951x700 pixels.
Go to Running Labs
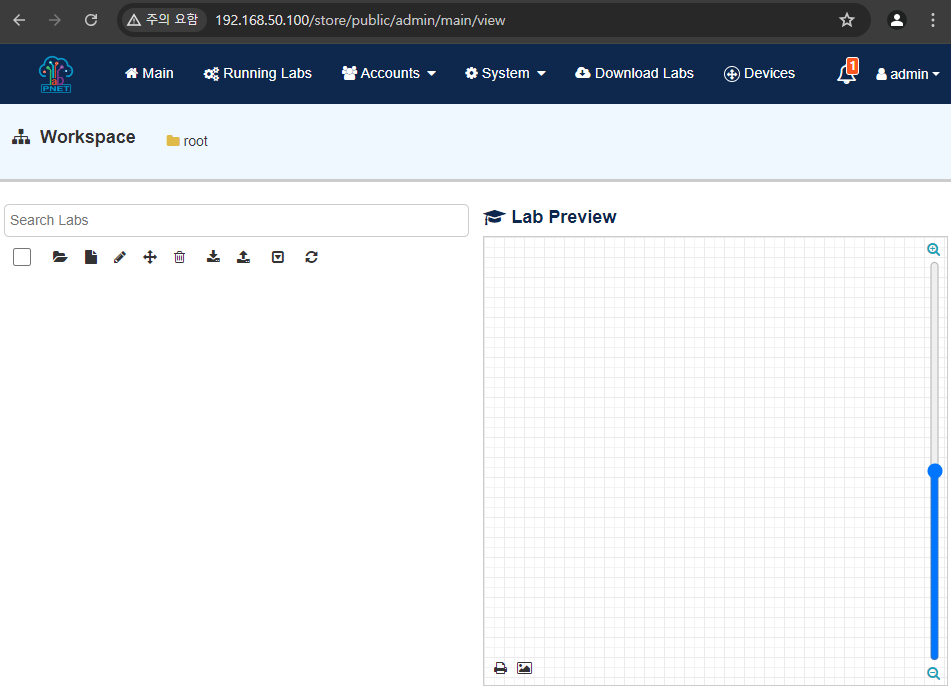pyautogui.click(x=258, y=73)
